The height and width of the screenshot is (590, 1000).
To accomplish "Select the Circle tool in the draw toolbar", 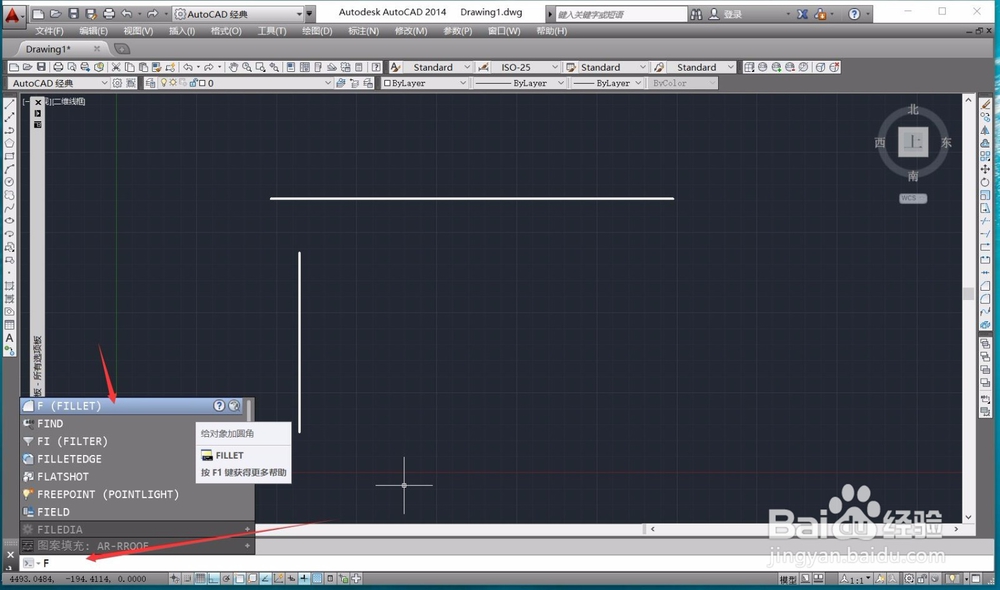I will point(10,182).
